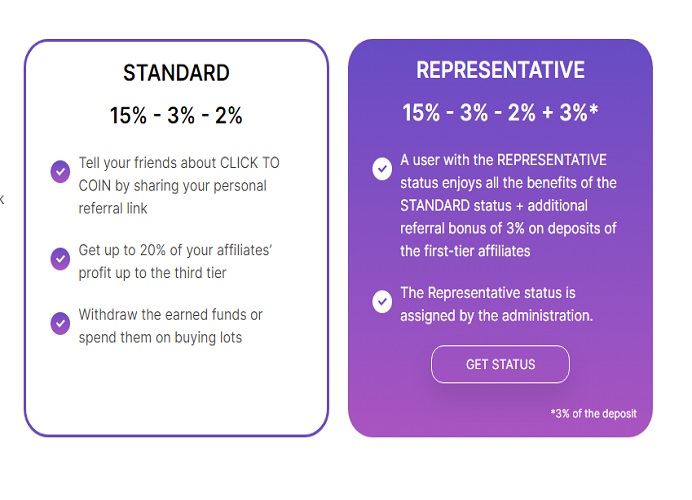The height and width of the screenshot is (500, 692).
Task: Click the '15% - 3% - 2%' standard rate text
Action: [176, 115]
